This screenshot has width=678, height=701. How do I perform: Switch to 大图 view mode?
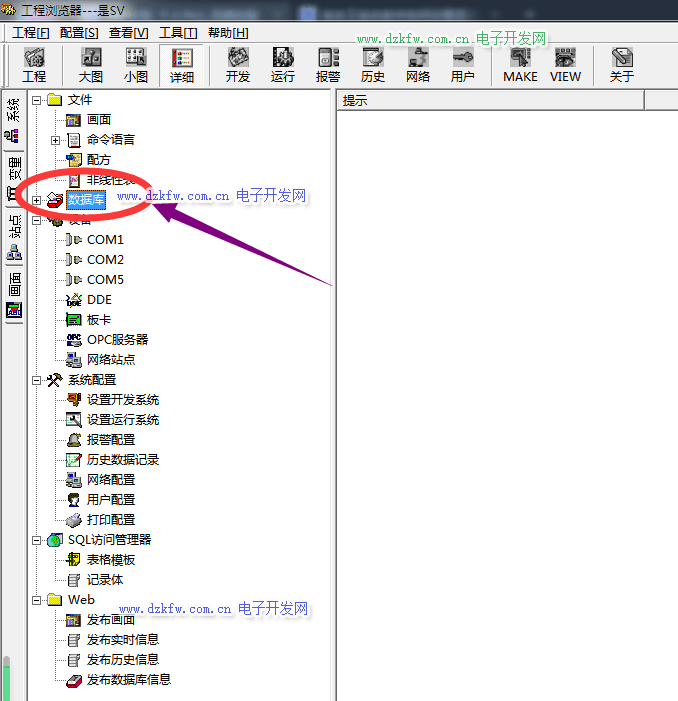point(91,65)
